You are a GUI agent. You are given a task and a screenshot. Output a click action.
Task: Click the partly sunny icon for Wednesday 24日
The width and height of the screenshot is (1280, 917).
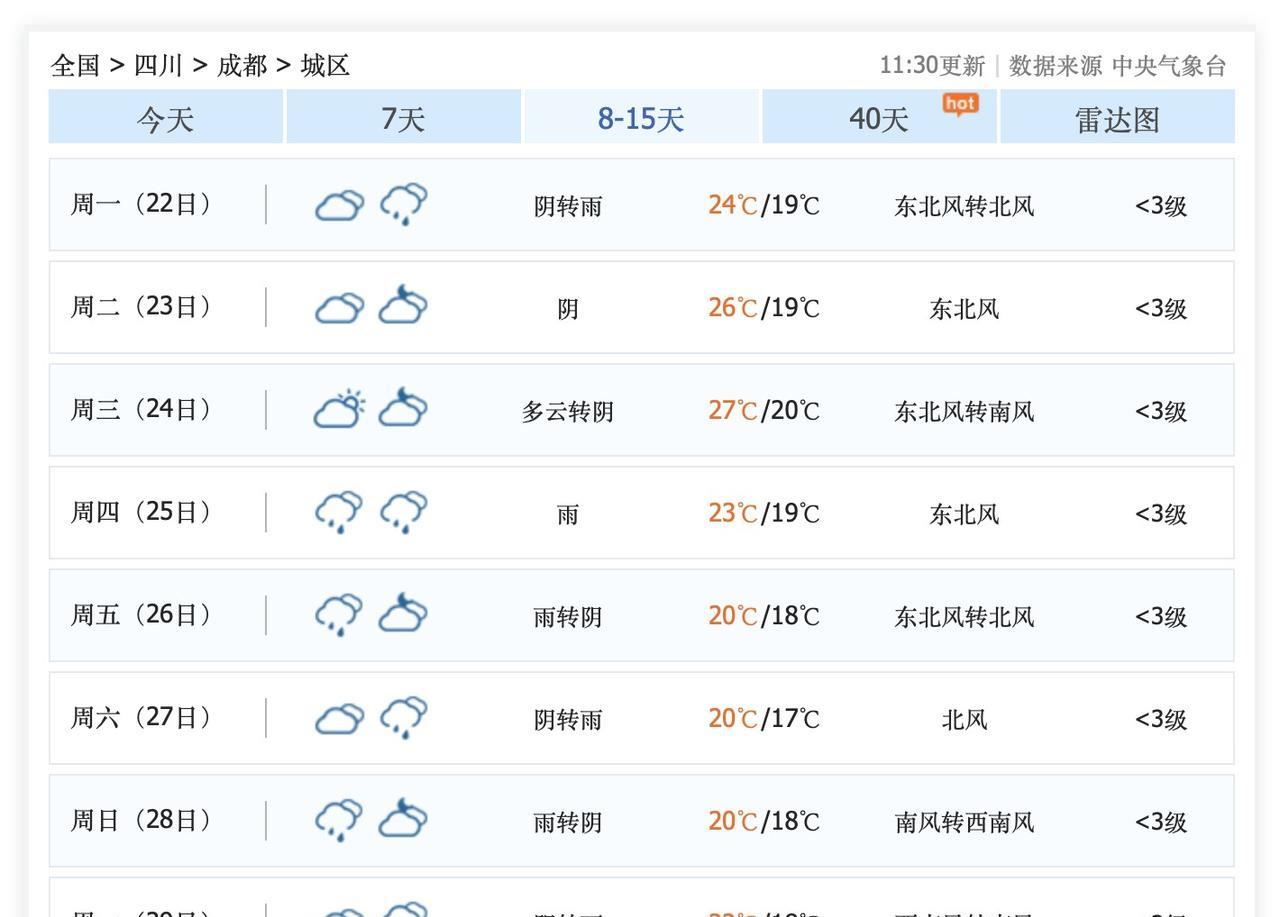pyautogui.click(x=339, y=409)
